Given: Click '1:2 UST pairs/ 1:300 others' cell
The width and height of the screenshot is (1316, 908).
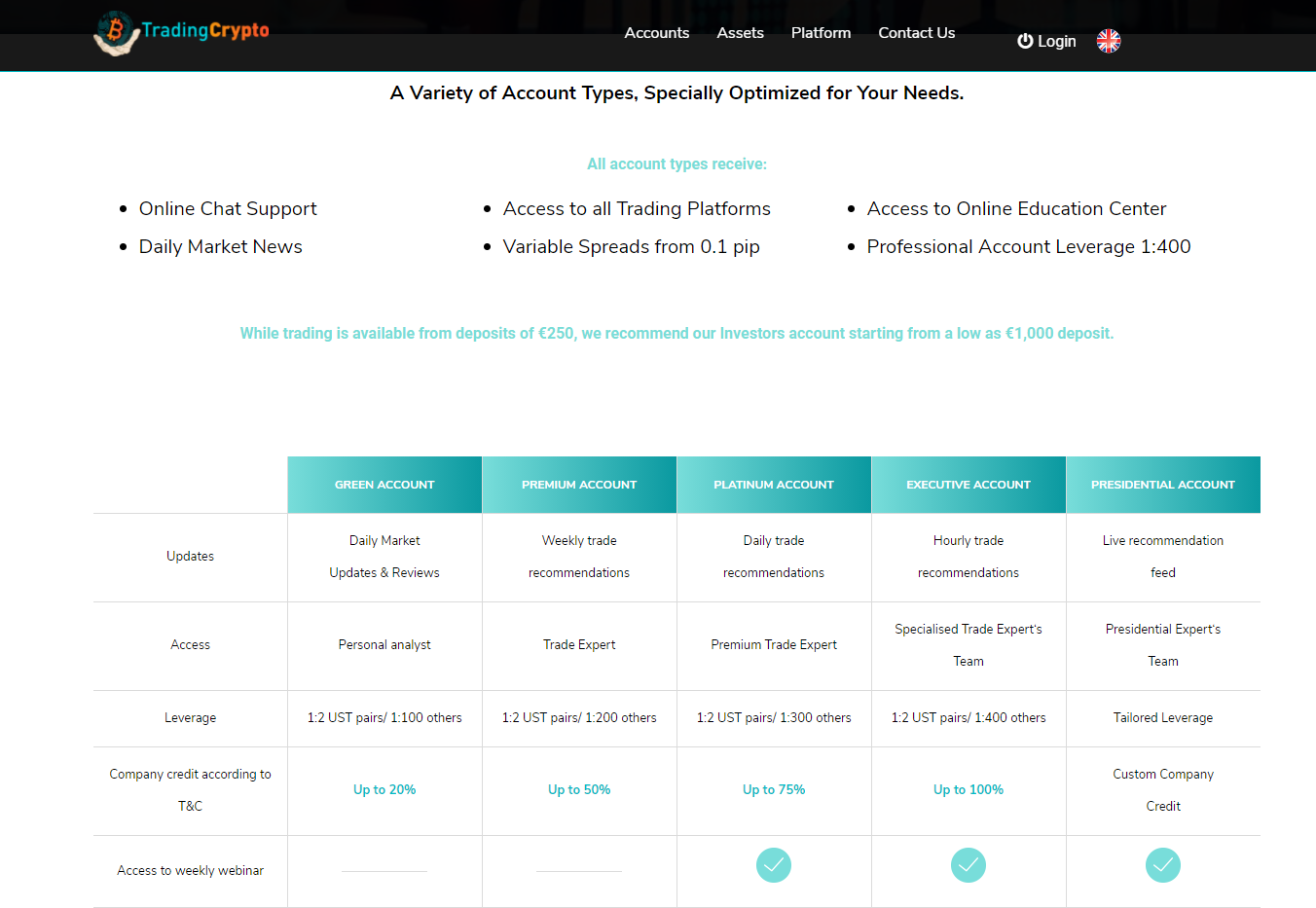Looking at the screenshot, I should pyautogui.click(x=774, y=718).
